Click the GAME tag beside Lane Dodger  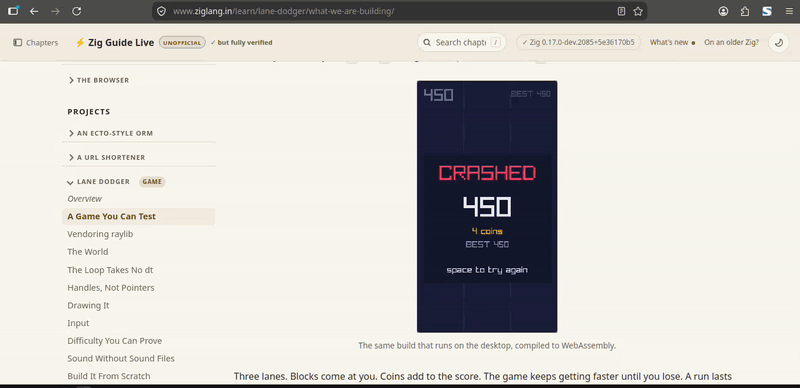click(x=152, y=182)
